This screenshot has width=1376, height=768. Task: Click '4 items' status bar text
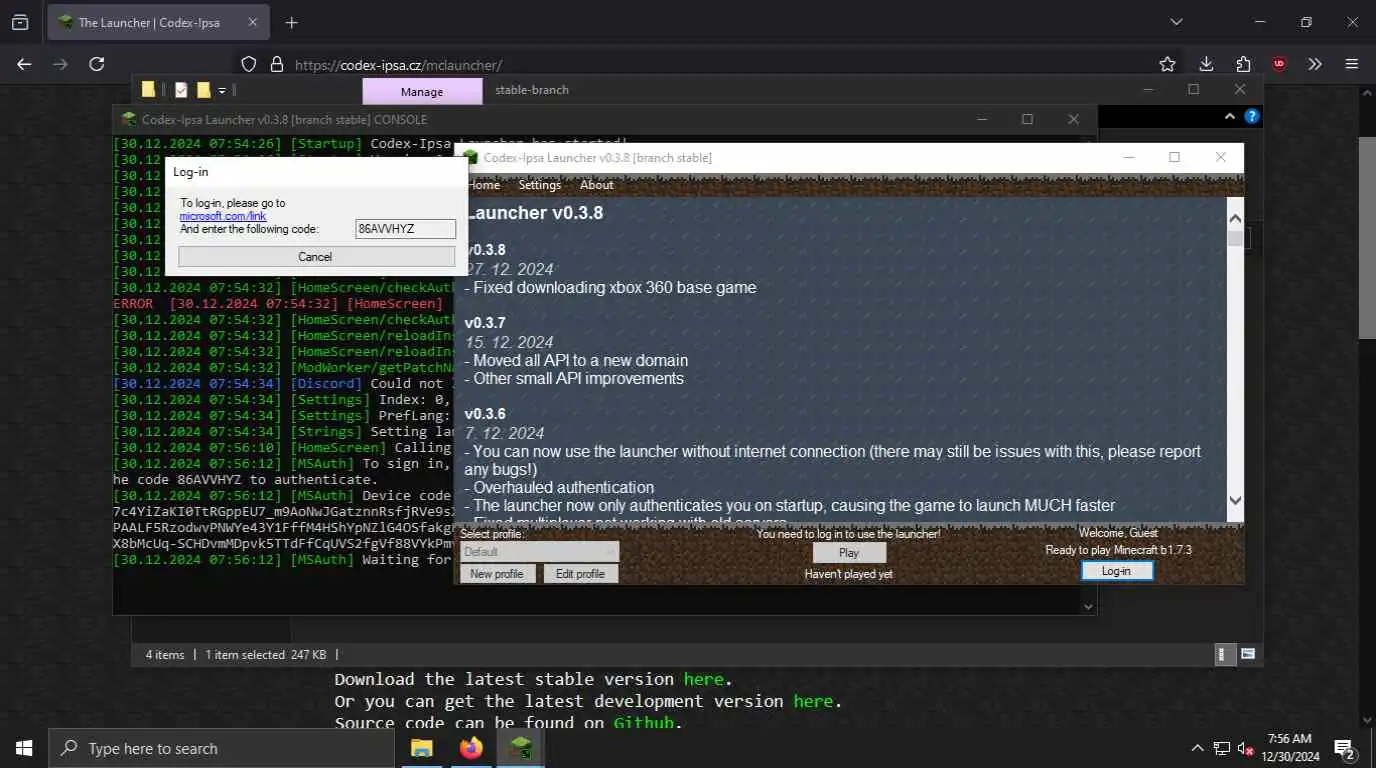165,655
